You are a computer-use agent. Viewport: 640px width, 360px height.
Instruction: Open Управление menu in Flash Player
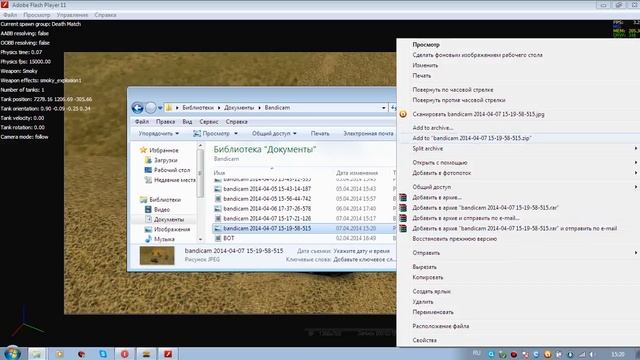pyautogui.click(x=72, y=15)
